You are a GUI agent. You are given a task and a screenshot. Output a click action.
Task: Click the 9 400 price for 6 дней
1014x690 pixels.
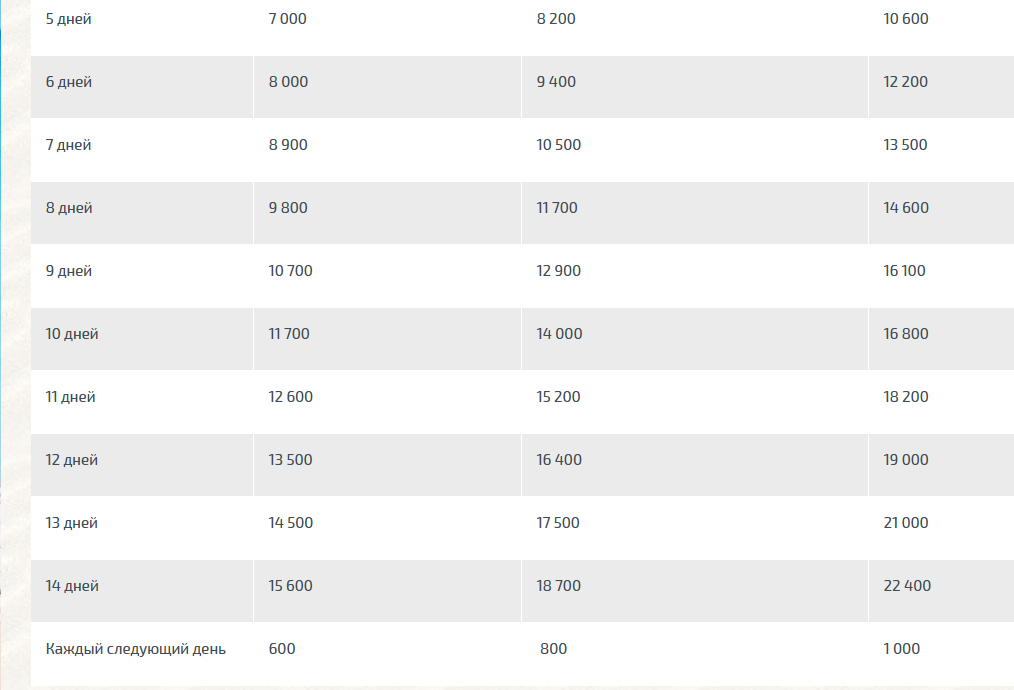pyautogui.click(x=556, y=81)
